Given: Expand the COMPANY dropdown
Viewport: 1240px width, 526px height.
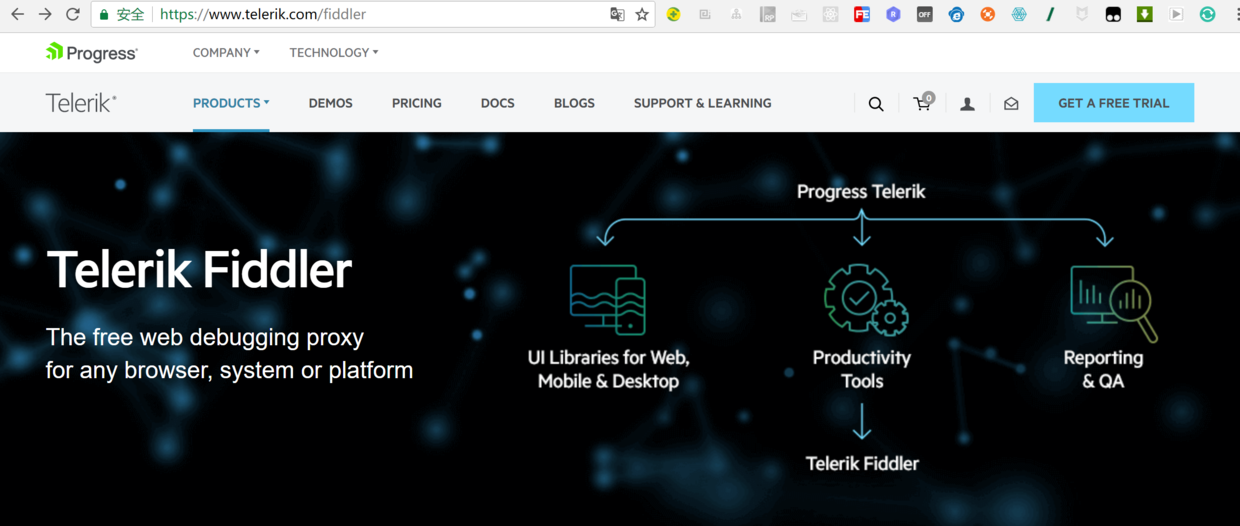Looking at the screenshot, I should tap(226, 52).
